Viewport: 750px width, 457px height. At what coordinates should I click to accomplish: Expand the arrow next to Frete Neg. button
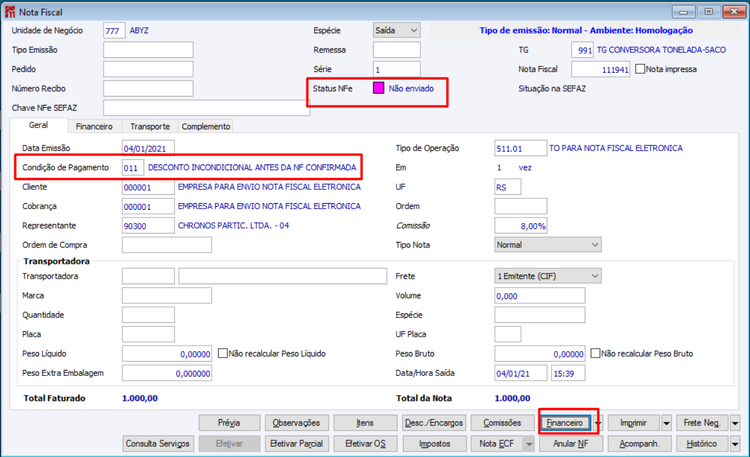pyautogui.click(x=735, y=423)
